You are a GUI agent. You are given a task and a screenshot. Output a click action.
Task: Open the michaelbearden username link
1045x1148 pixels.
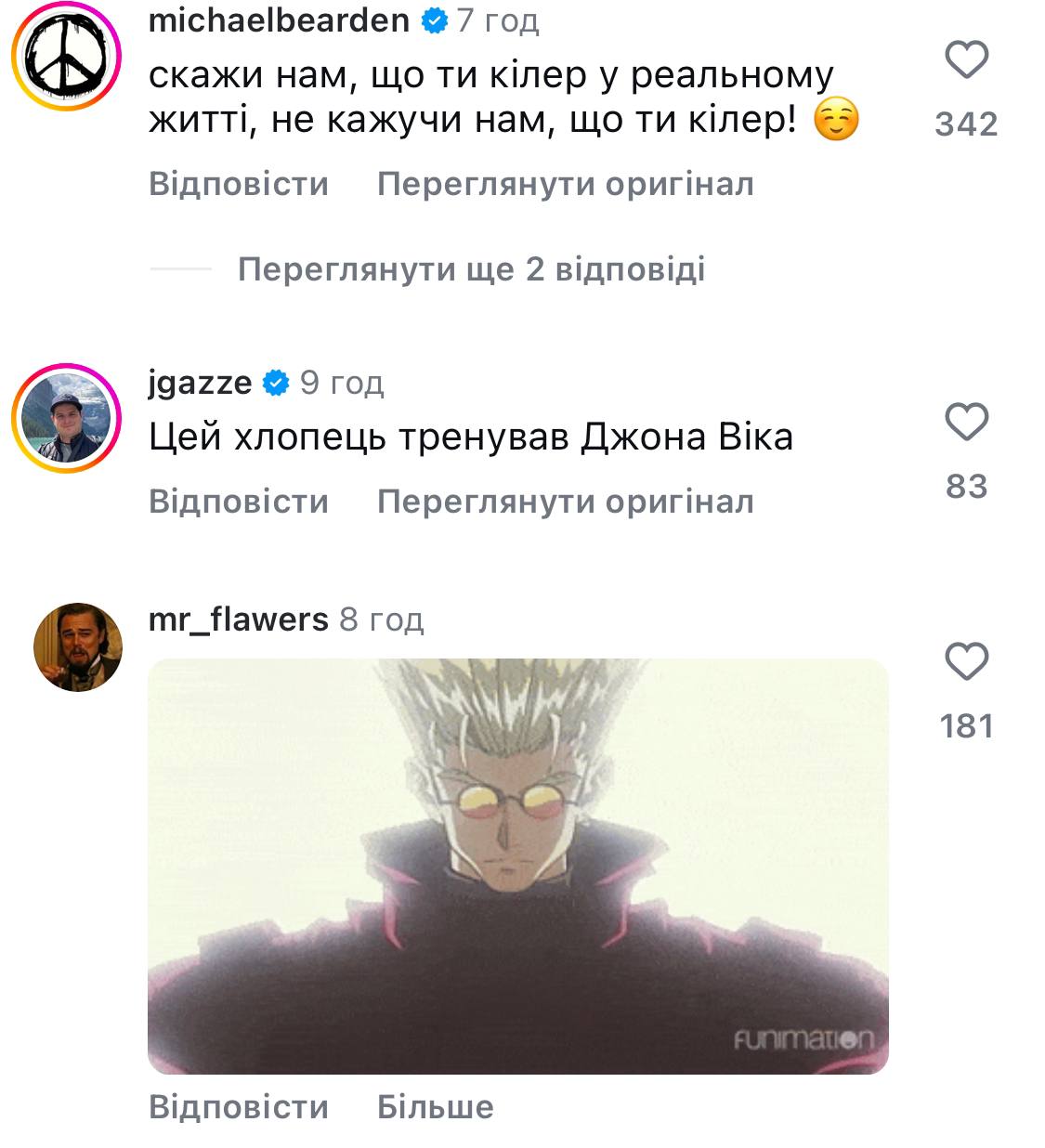(280, 20)
